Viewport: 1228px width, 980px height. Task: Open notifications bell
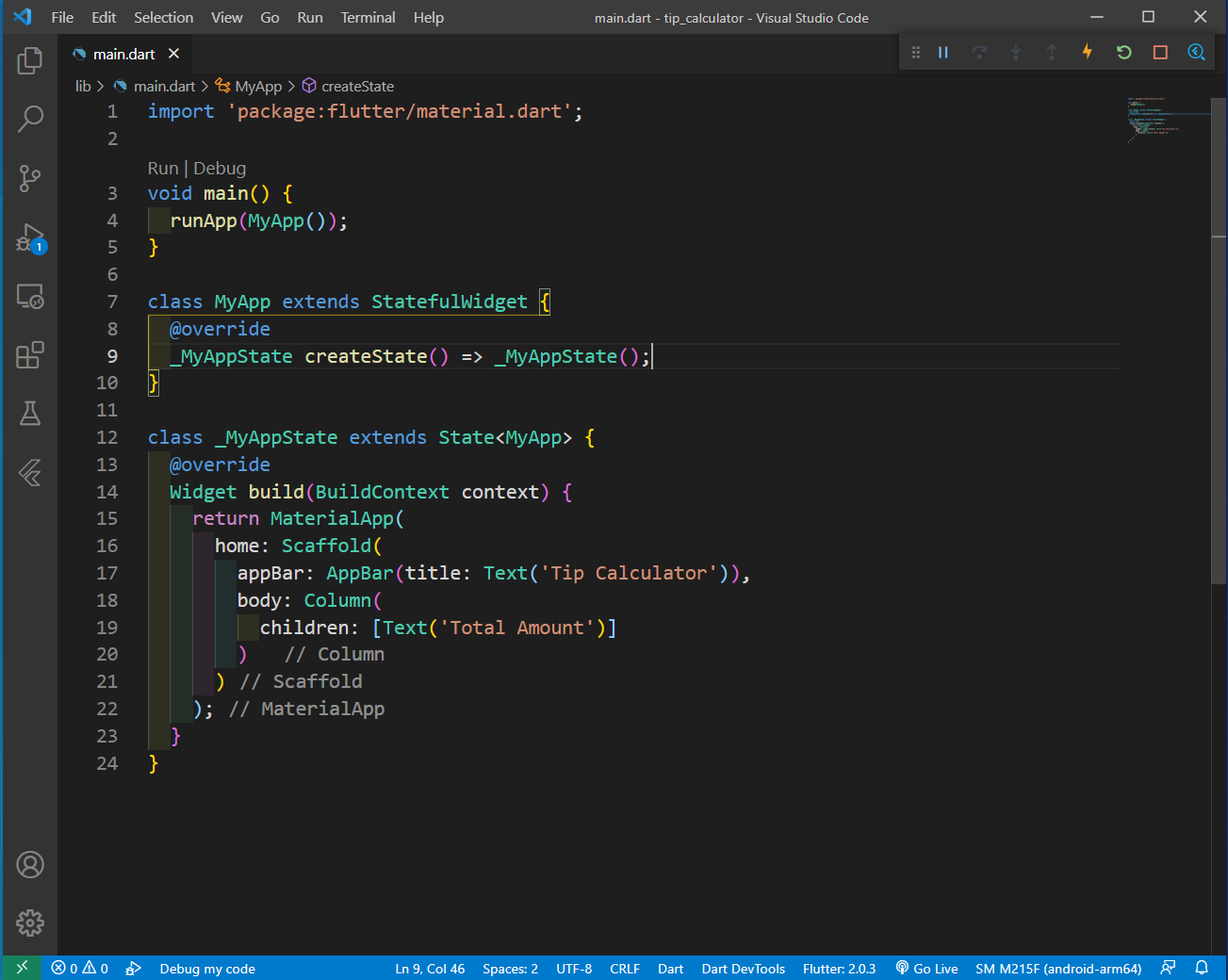point(1202,968)
